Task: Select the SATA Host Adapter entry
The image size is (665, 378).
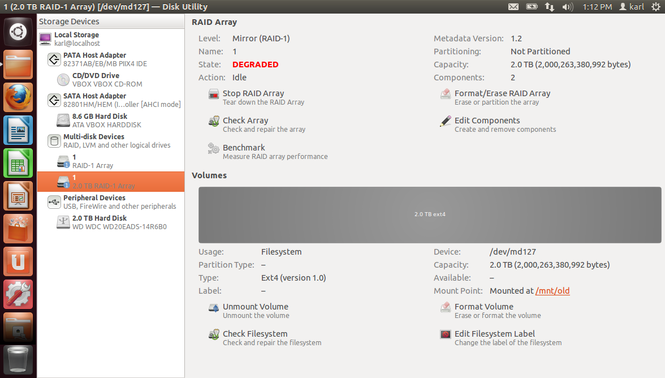Action: click(x=111, y=100)
